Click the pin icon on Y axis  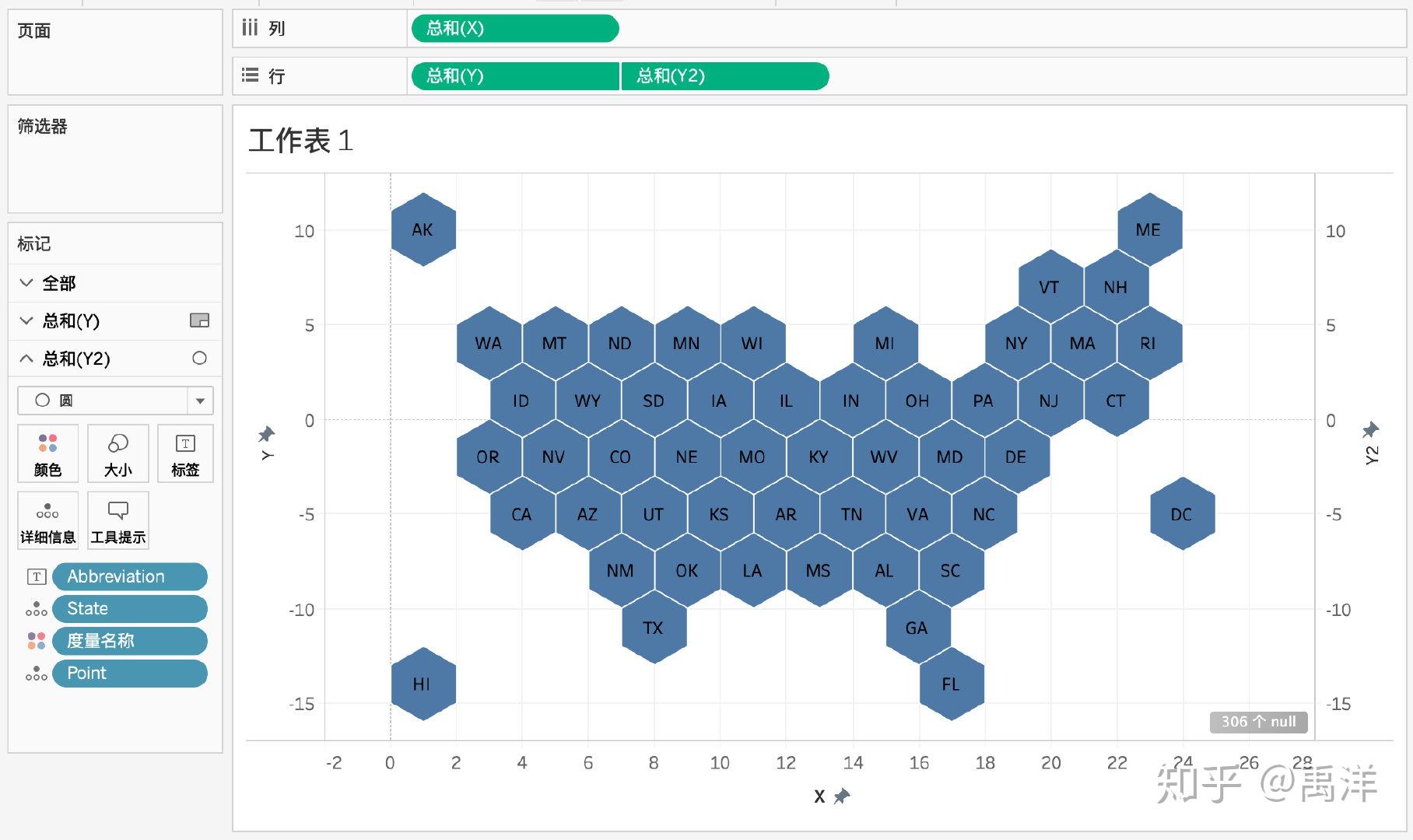click(267, 433)
